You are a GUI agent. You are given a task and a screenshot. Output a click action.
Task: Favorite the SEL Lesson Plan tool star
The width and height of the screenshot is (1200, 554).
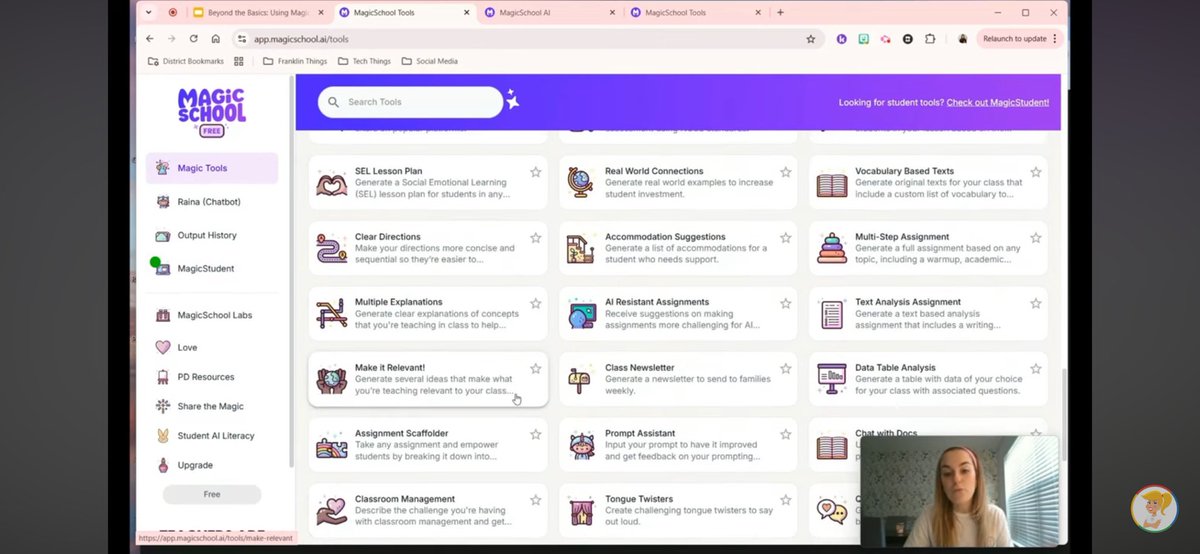(x=535, y=172)
